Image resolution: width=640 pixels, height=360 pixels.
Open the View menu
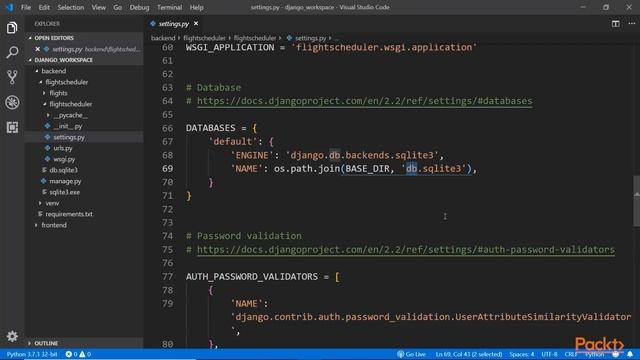coord(98,7)
